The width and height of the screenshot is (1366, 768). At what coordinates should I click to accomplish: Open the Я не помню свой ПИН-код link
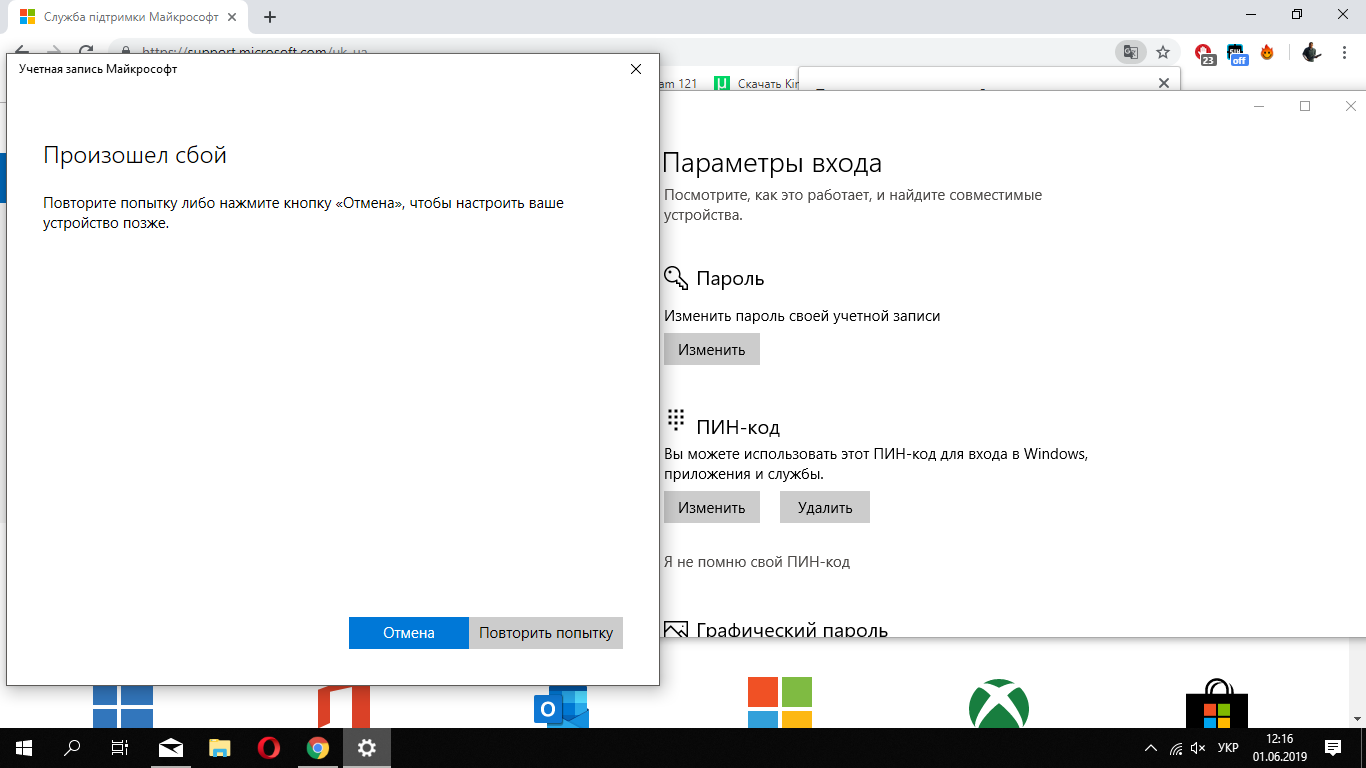coord(757,562)
